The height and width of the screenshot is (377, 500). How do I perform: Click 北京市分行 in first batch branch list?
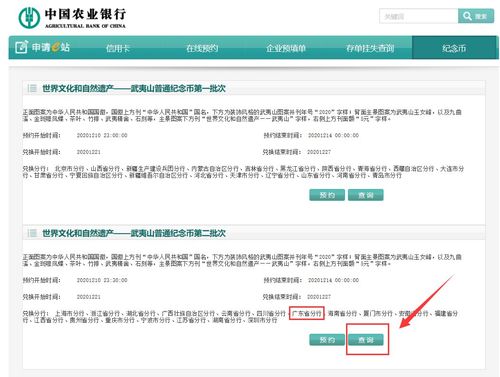point(69,169)
